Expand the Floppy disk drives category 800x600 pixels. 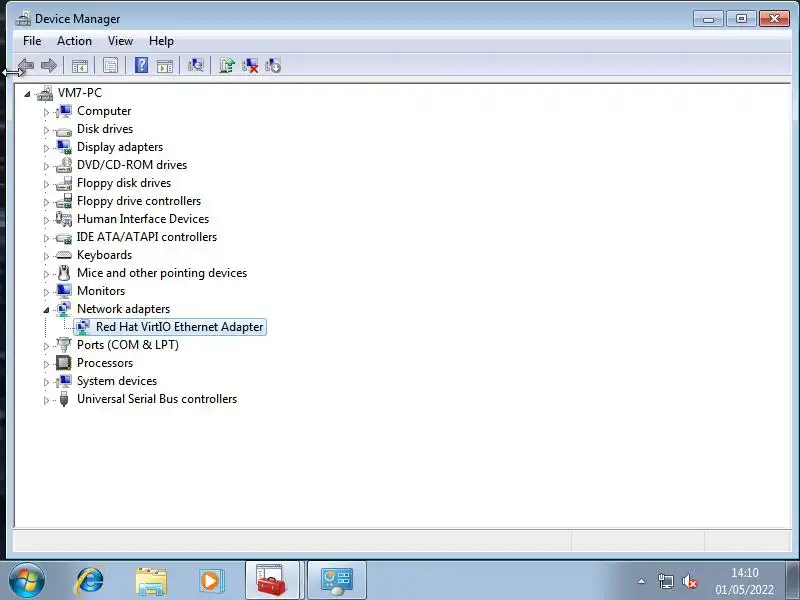pos(46,184)
